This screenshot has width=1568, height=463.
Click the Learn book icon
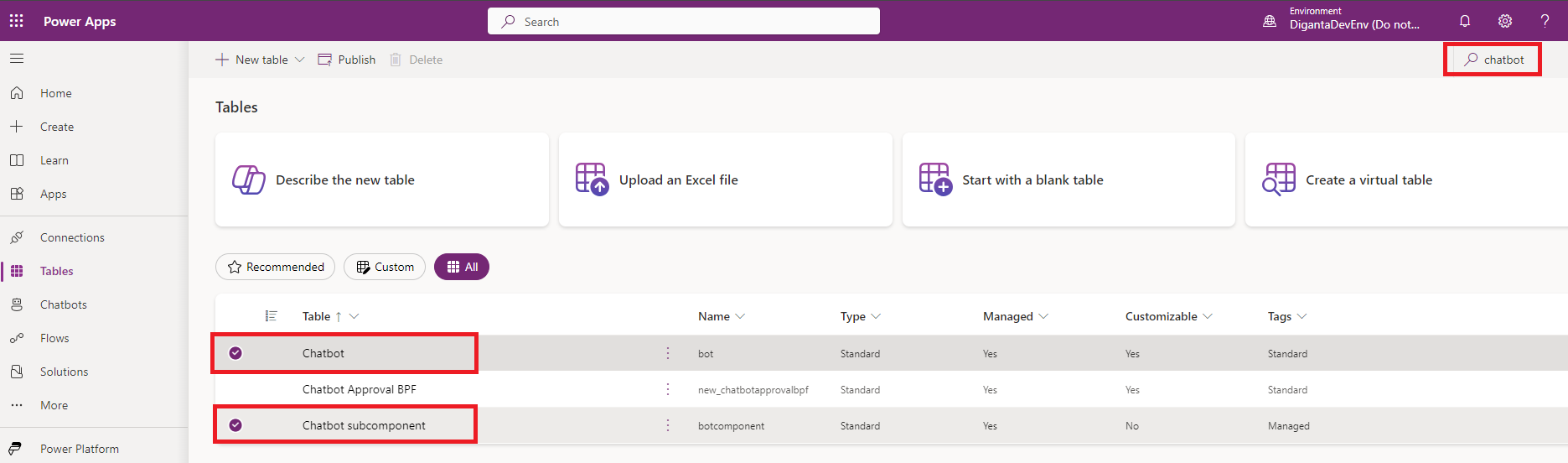[17, 160]
